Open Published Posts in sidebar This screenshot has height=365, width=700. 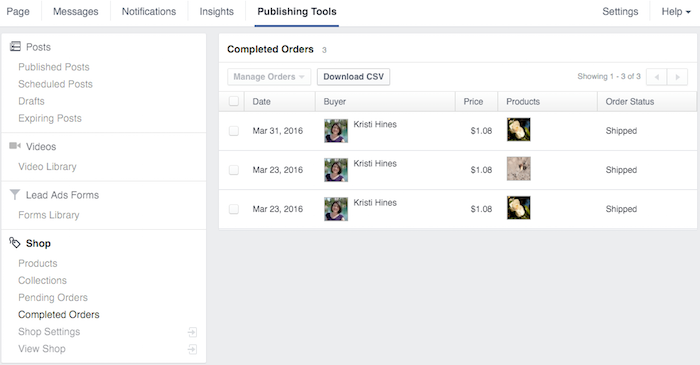click(x=54, y=67)
